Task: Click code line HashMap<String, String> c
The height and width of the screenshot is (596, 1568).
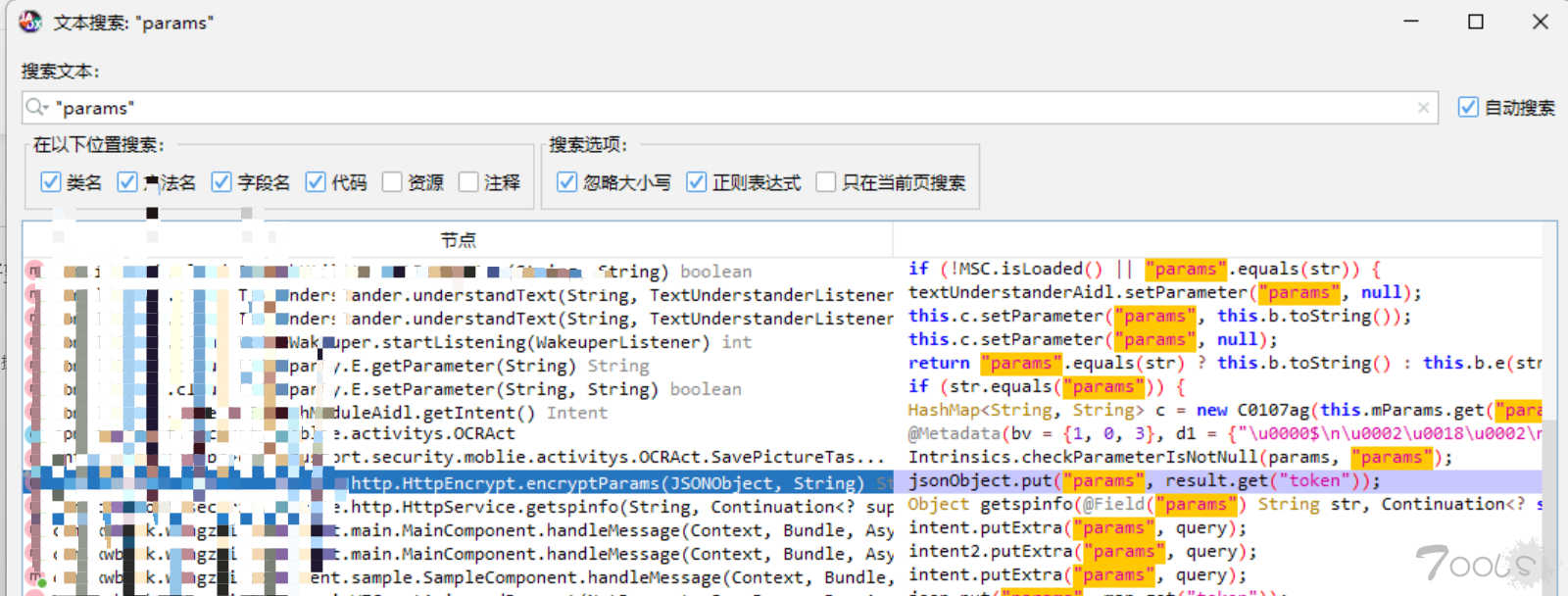Action: click(1224, 410)
